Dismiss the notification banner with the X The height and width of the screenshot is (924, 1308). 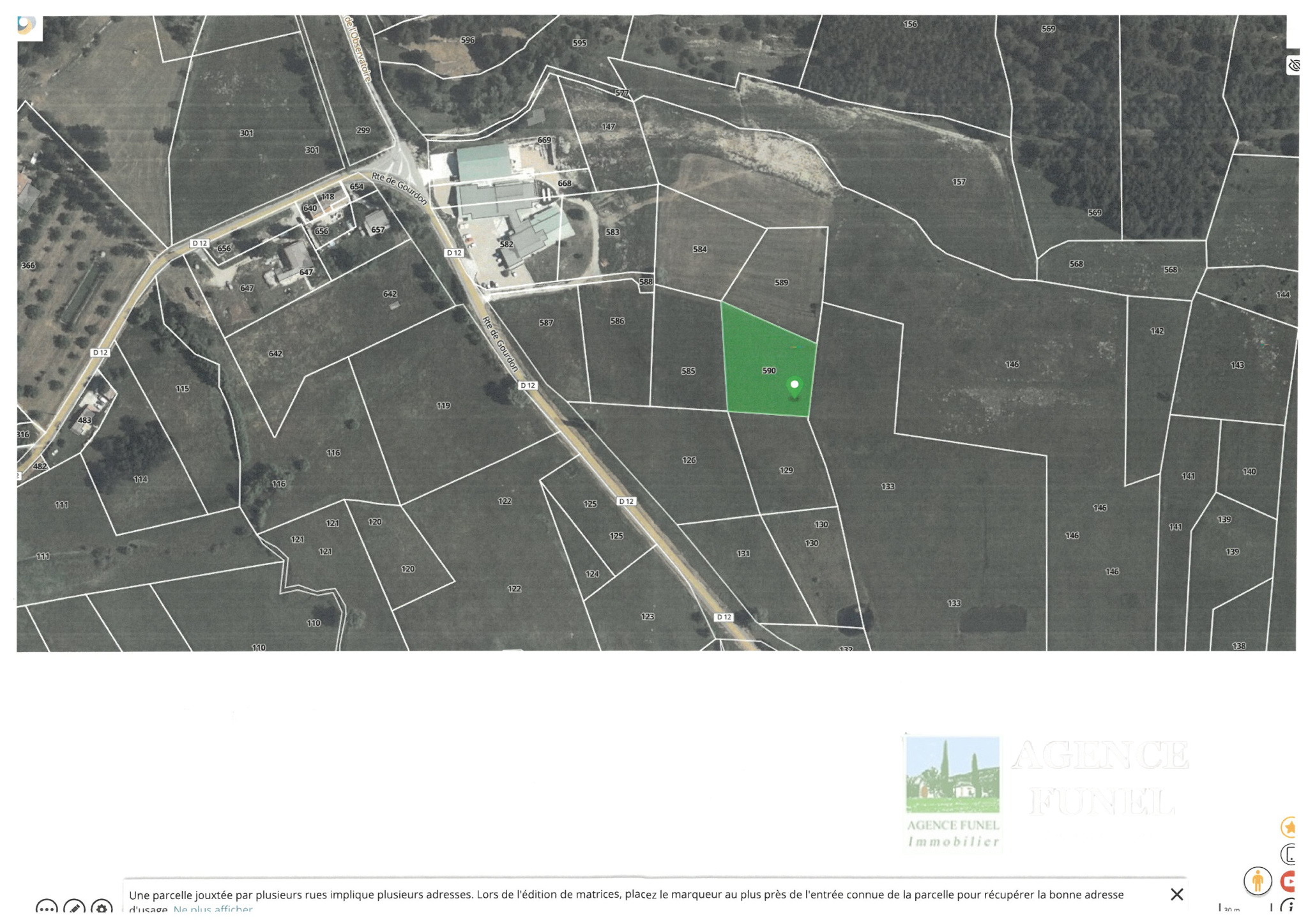click(x=1176, y=895)
